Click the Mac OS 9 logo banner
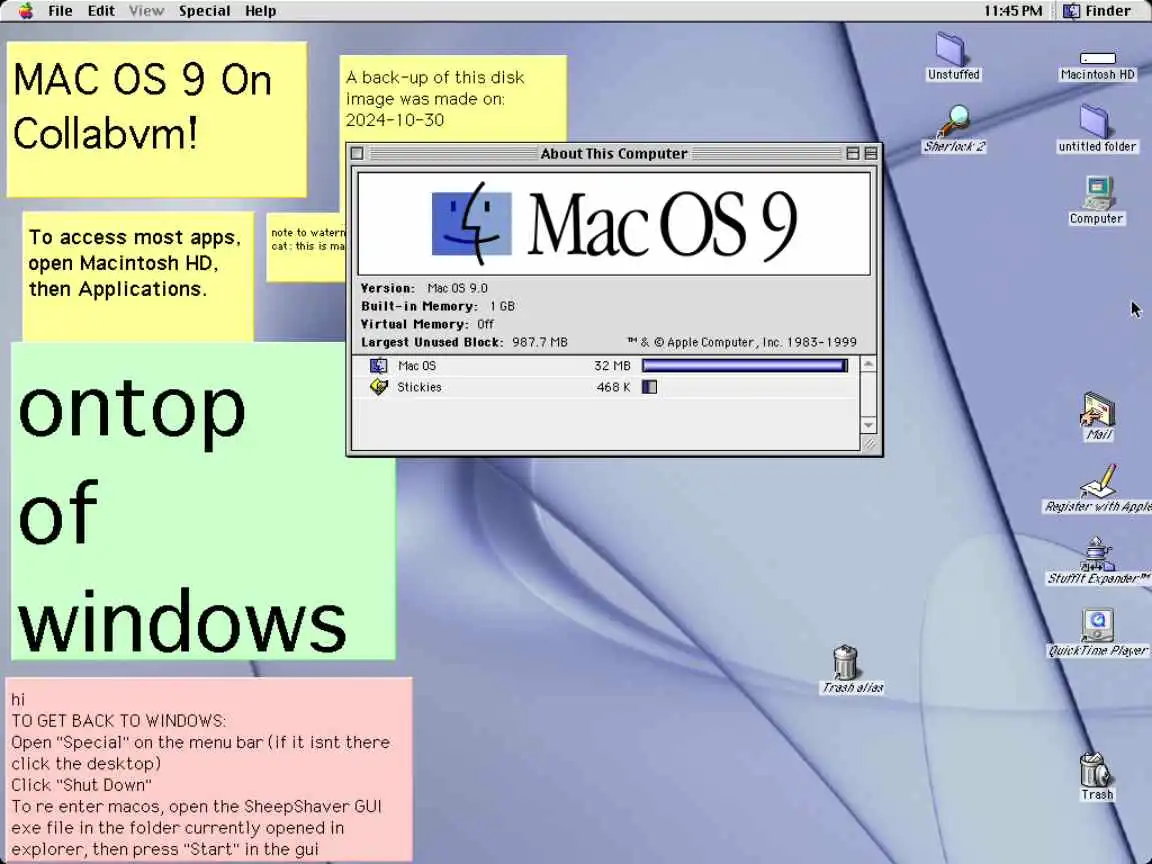1152x864 pixels. 614,223
